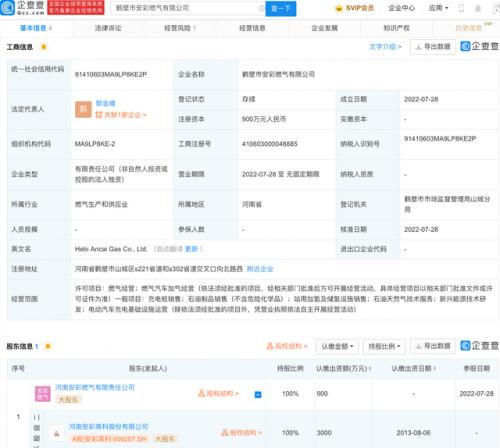Select 工商注册号 value 410603000048885
Viewport: 500px width, 448px height.
pyautogui.click(x=270, y=144)
